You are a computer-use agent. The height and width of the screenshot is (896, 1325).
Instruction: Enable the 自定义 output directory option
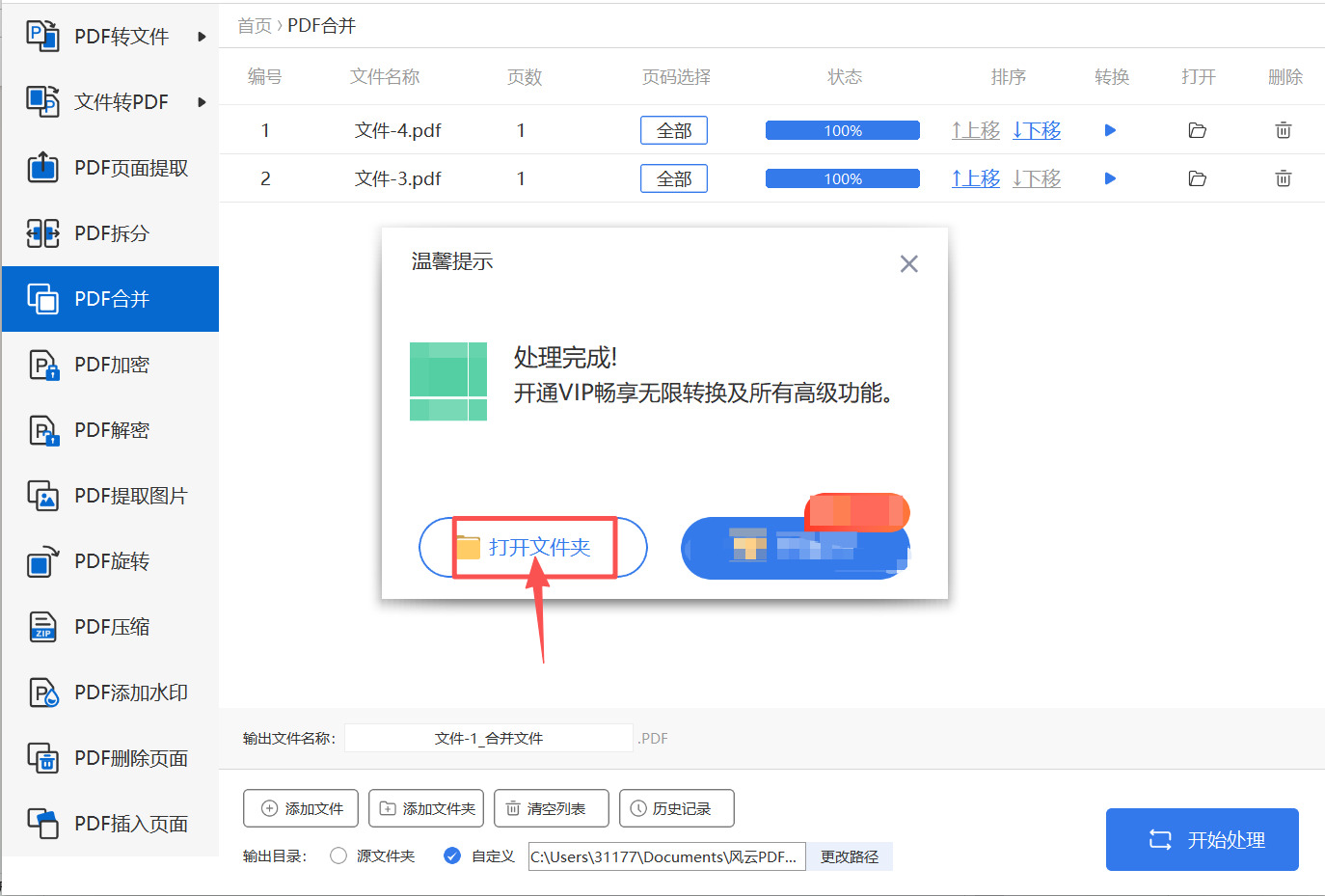click(452, 855)
